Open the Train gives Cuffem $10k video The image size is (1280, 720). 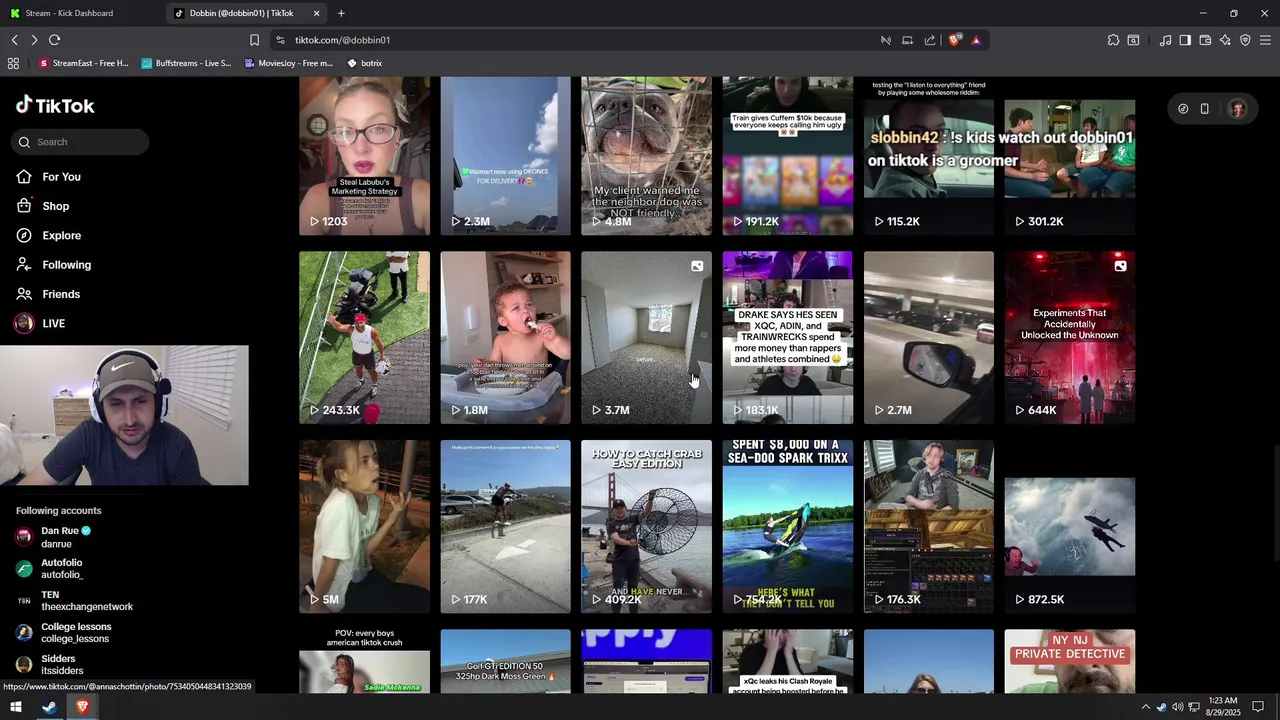(x=787, y=156)
